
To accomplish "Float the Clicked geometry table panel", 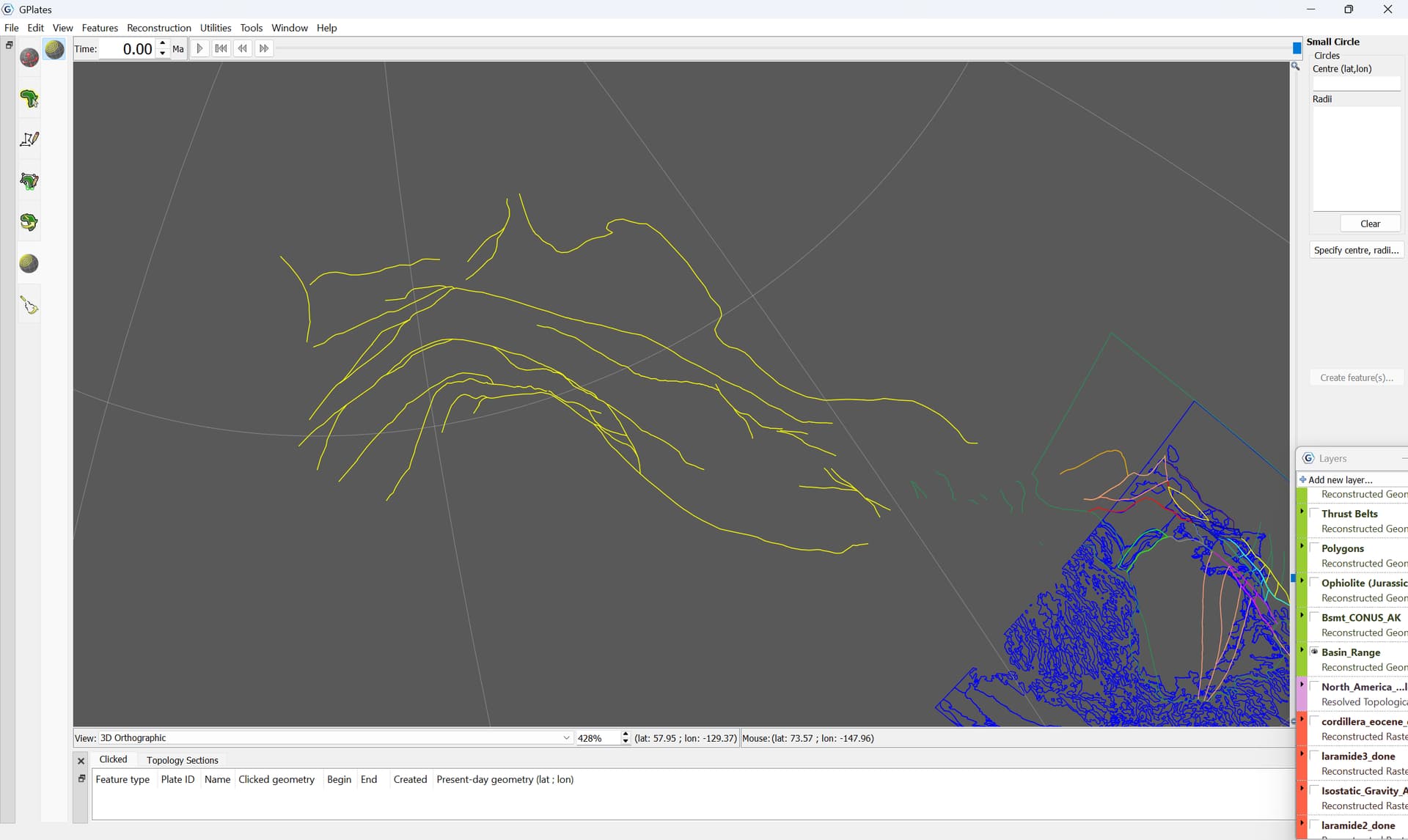I will [81, 778].
